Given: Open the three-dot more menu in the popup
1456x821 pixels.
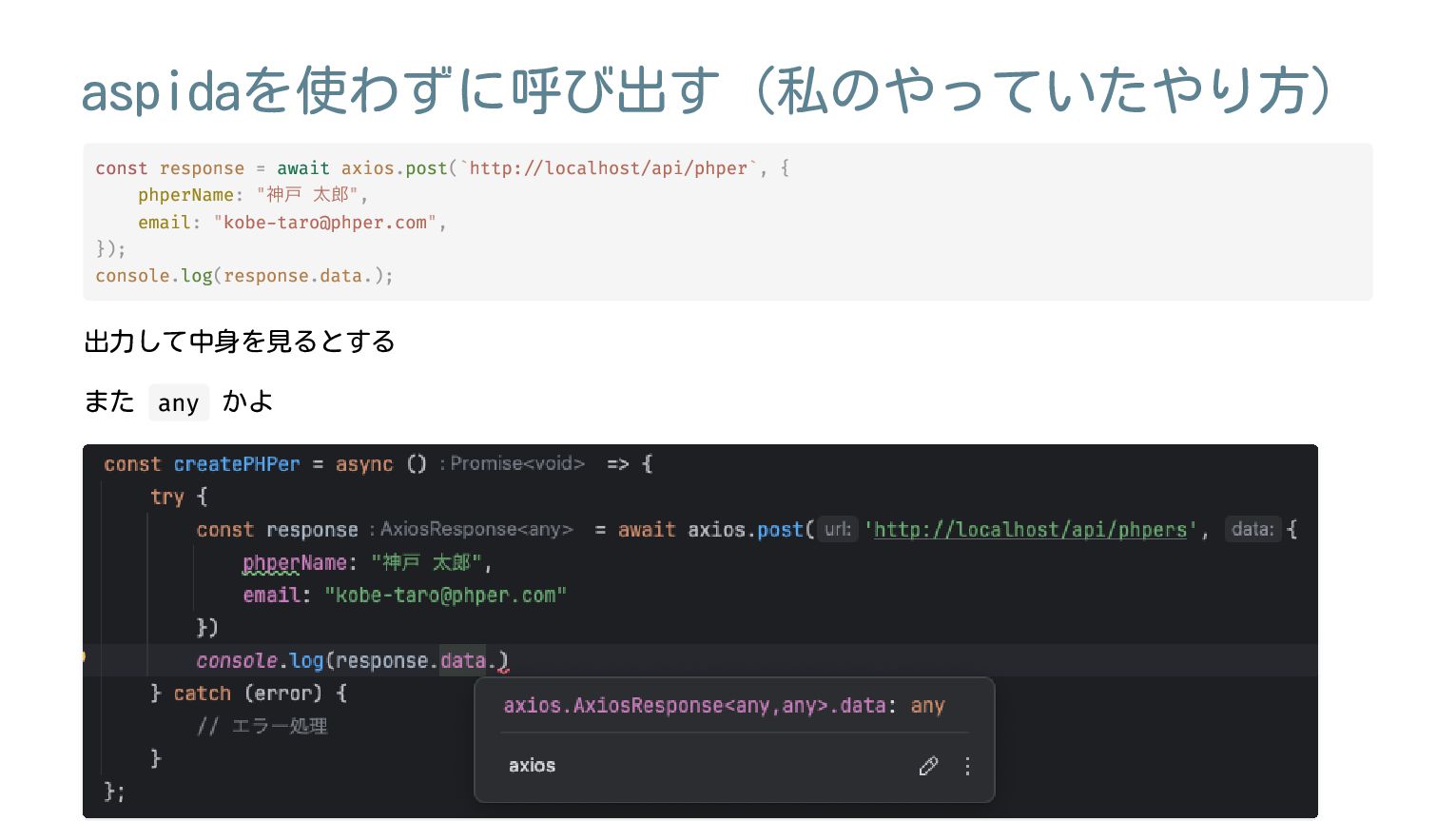Looking at the screenshot, I should [x=967, y=766].
